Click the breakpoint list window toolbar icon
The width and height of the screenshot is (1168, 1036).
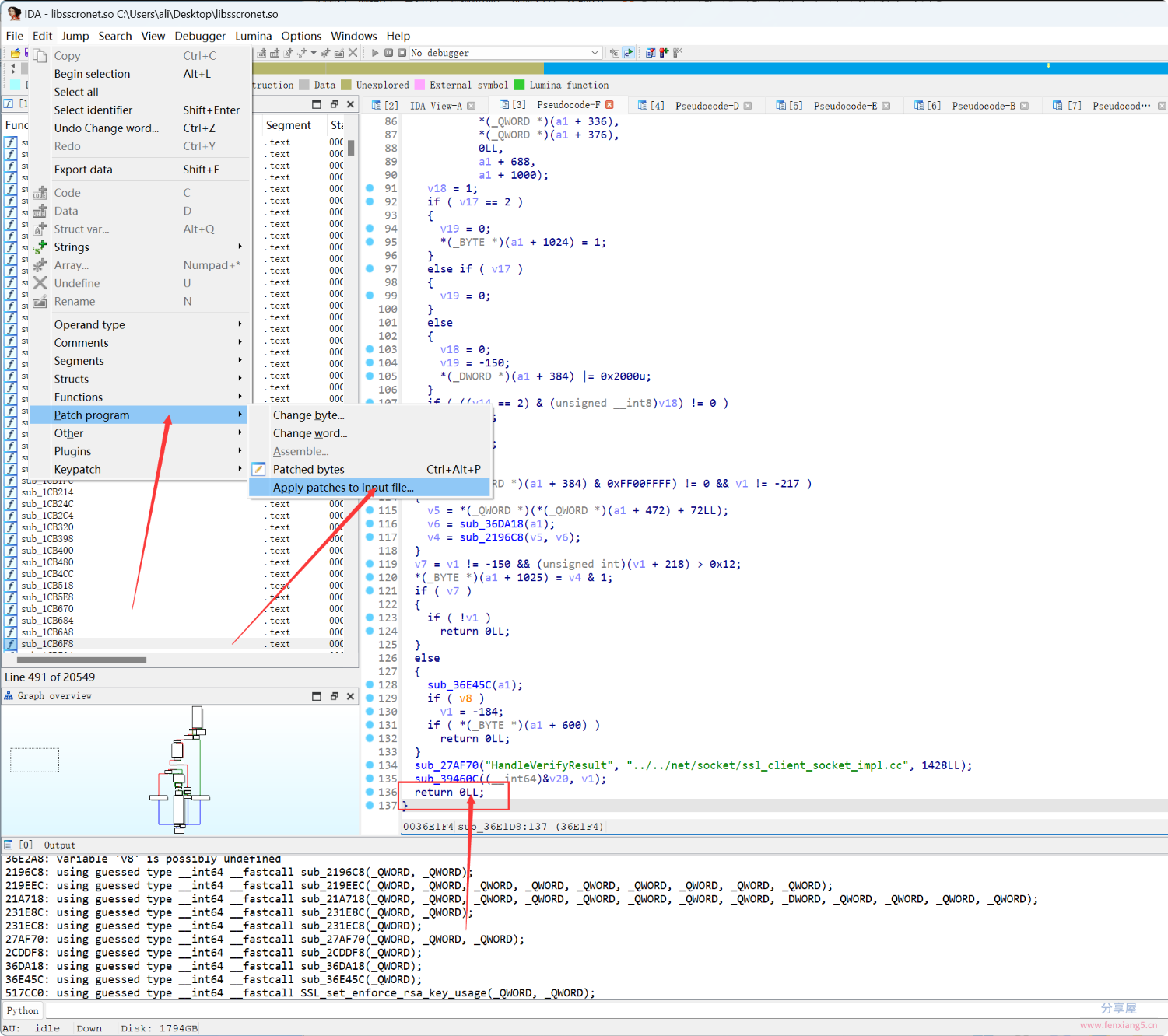pyautogui.click(x=651, y=53)
